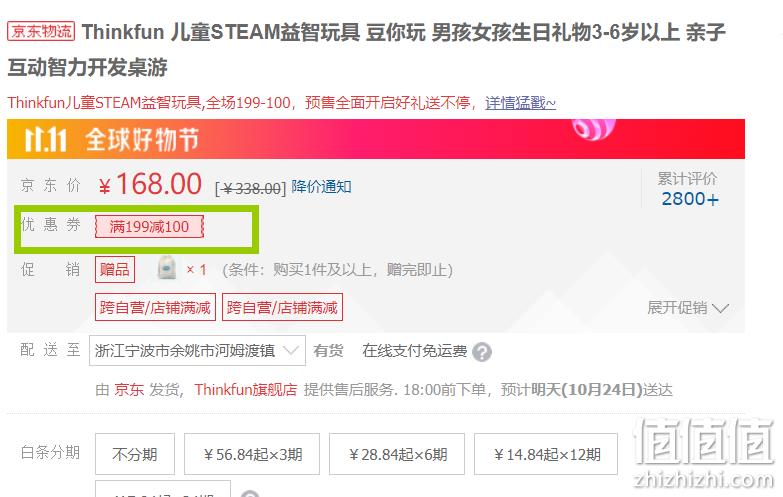This screenshot has height=497, width=783.
Task: Open the delivery address dropdown 浙江宁波市余姚市河姆渡镇
Action: [x=197, y=351]
